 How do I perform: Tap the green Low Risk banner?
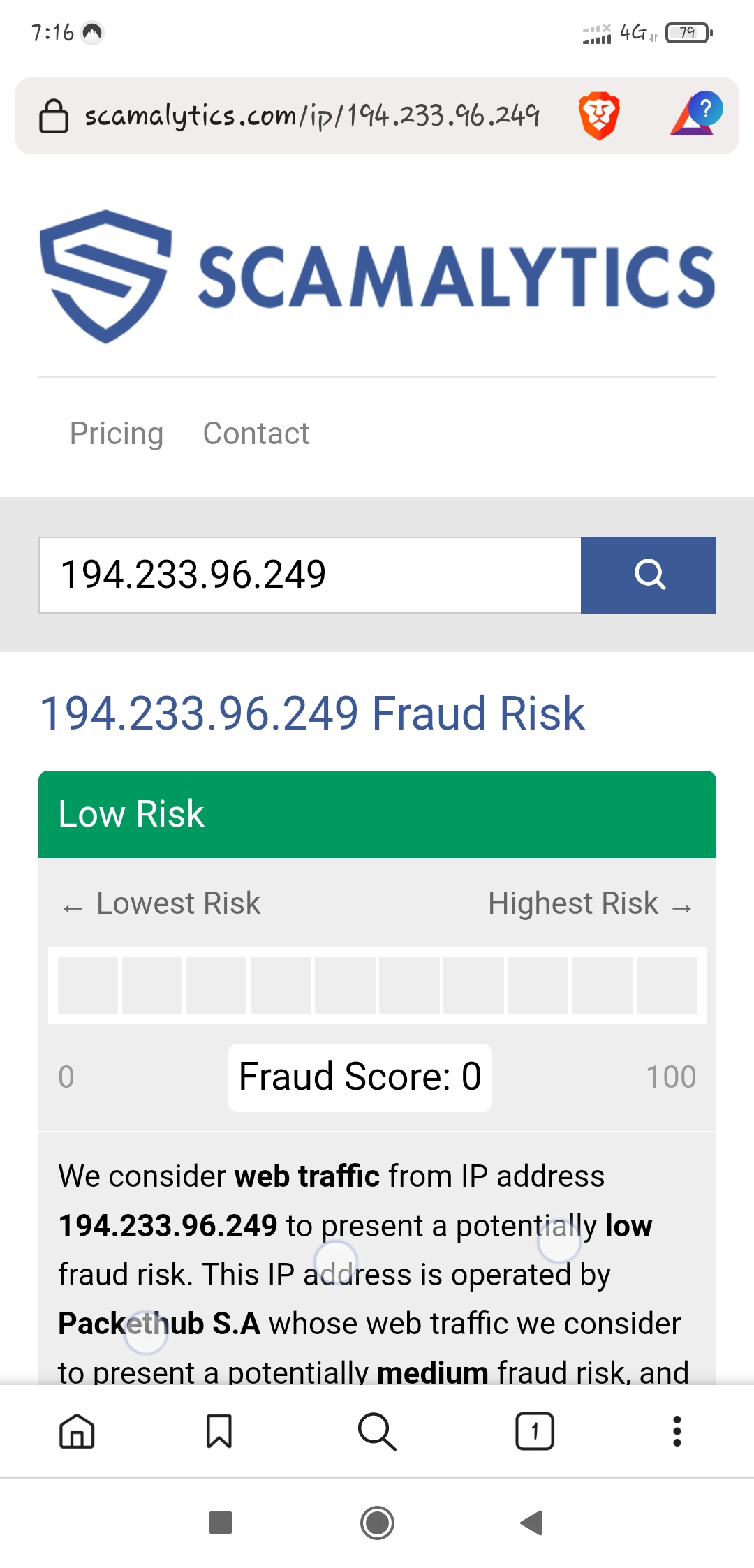pos(377,814)
